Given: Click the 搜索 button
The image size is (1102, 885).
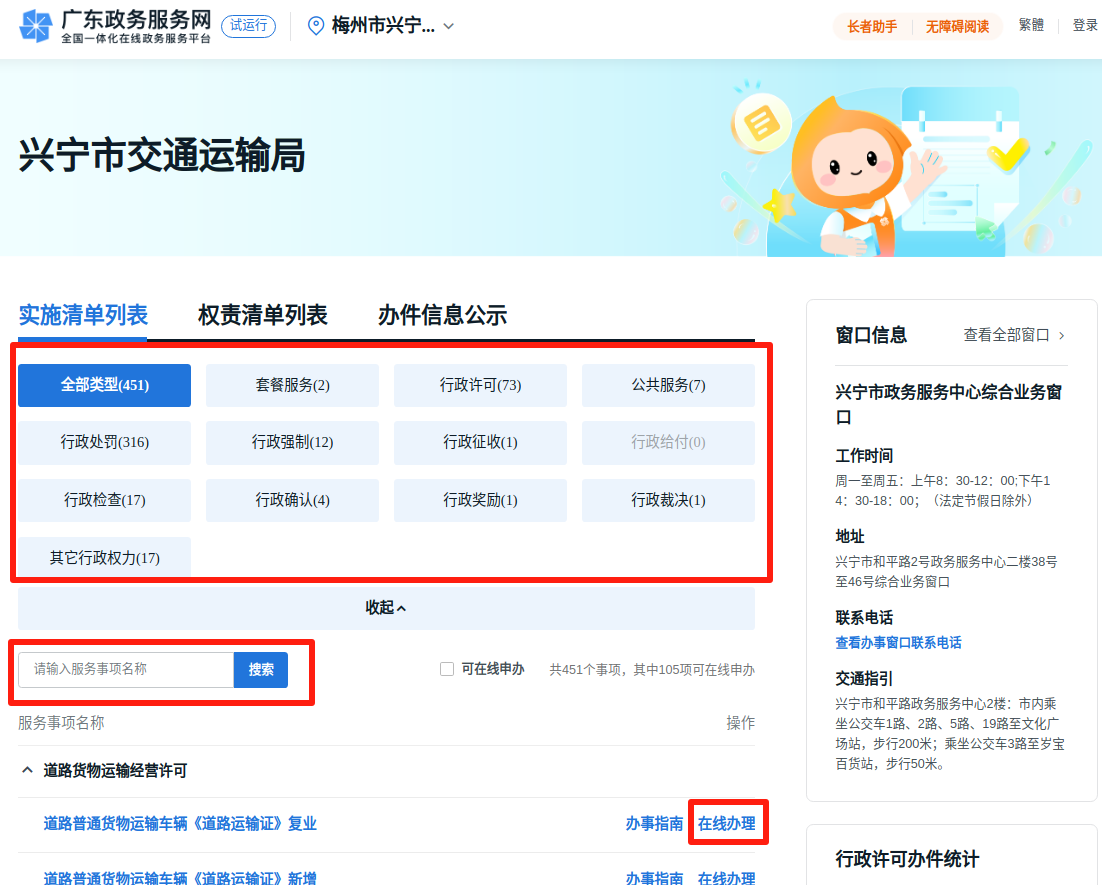Looking at the screenshot, I should pyautogui.click(x=261, y=670).
